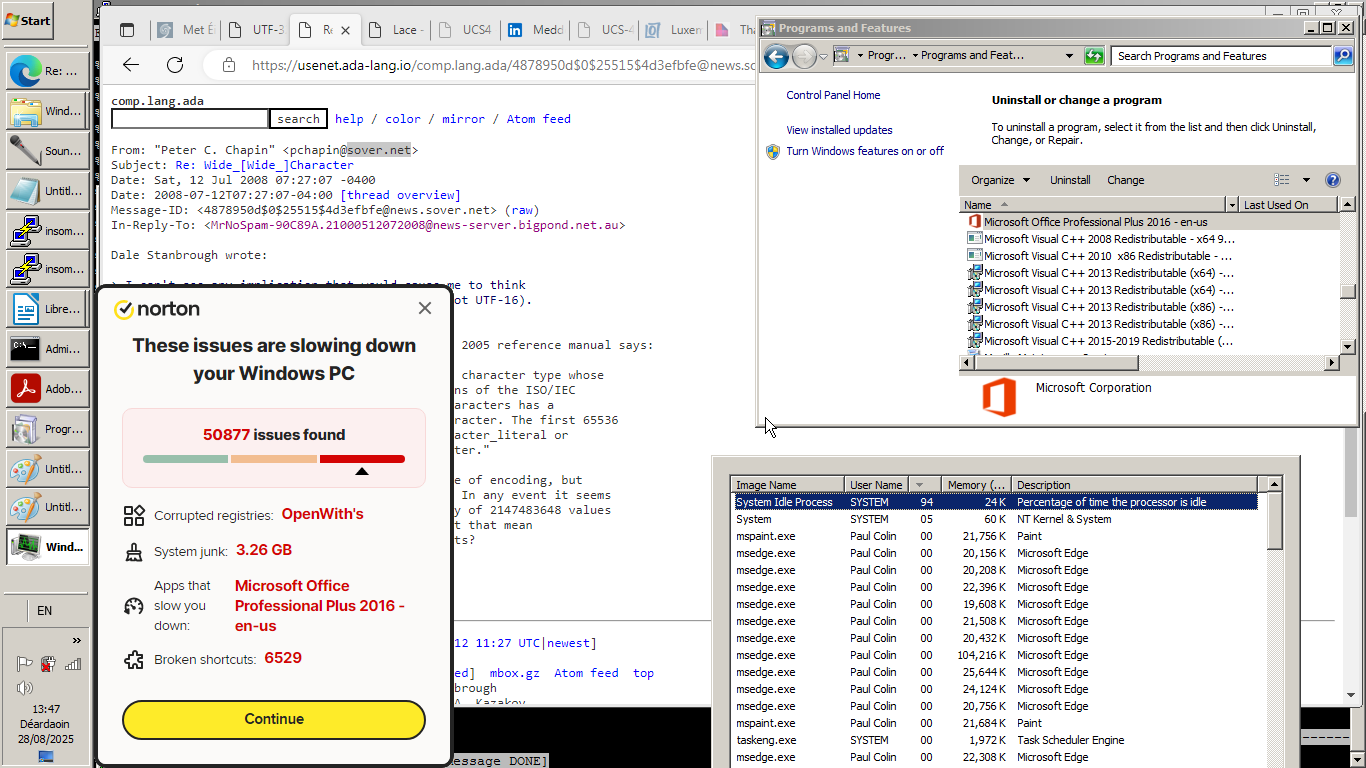Image resolution: width=1366 pixels, height=768 pixels.
Task: Switch to the Edge taskbar button
Action: point(47,71)
